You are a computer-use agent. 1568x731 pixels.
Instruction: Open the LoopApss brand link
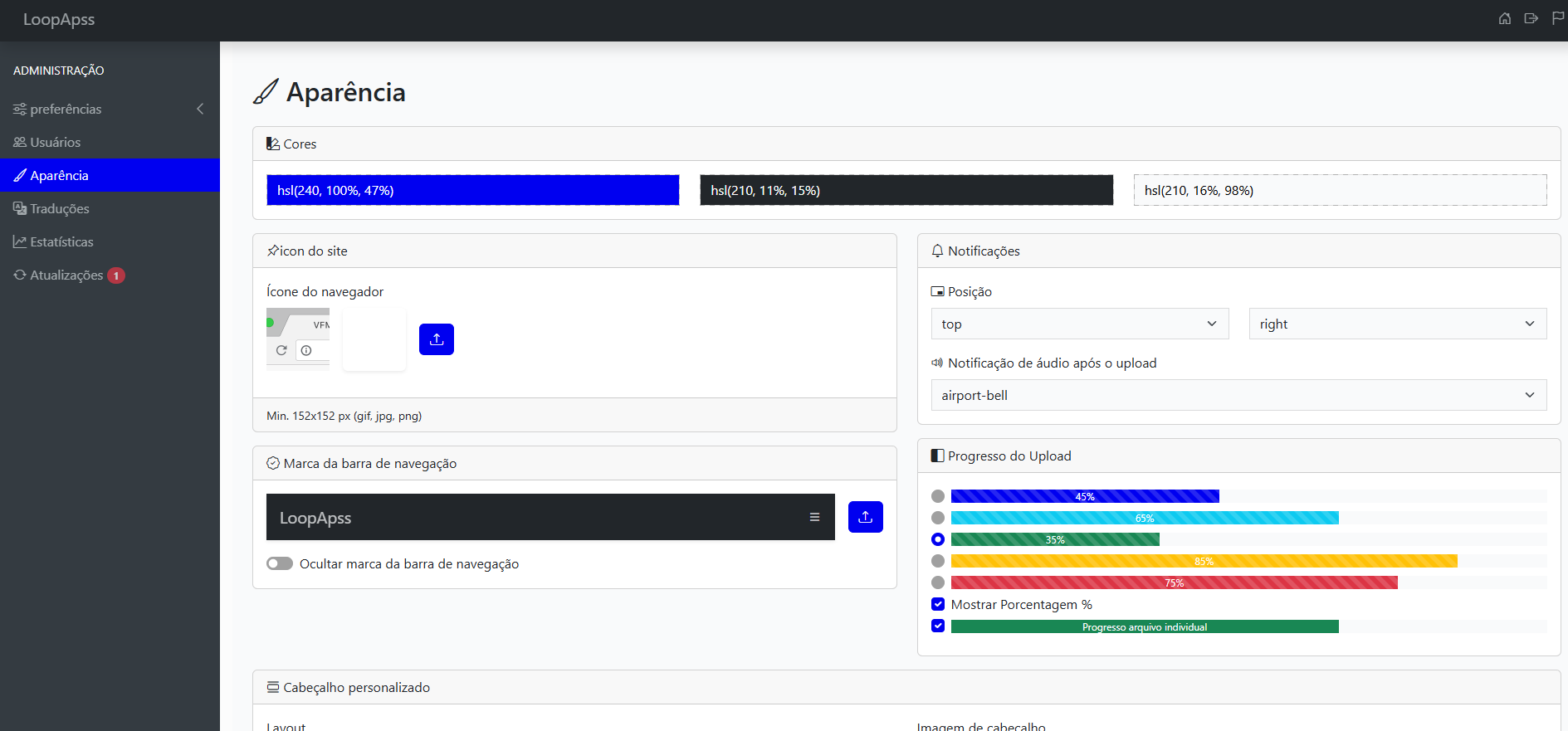coord(59,19)
